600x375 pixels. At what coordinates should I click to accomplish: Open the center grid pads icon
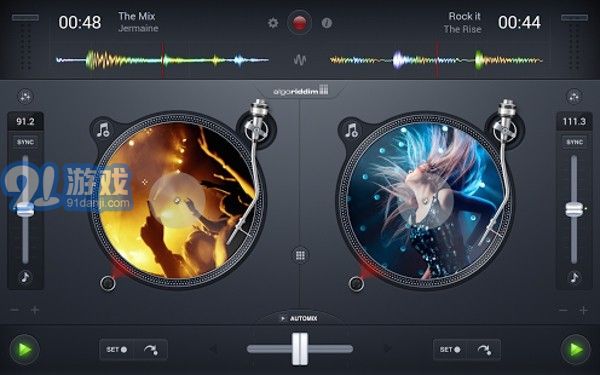click(x=300, y=255)
